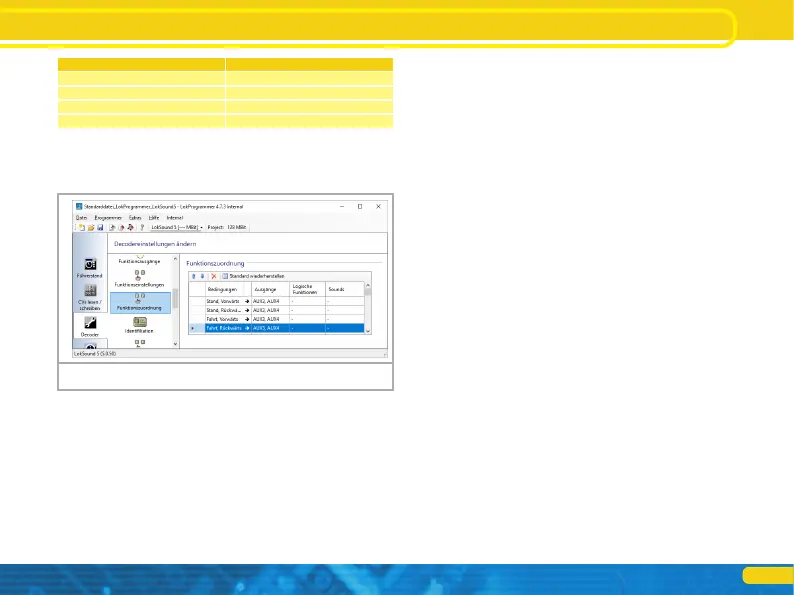Screen dimensions: 794x595
Task: Click the Open folder toolbar icon
Action: point(89,228)
